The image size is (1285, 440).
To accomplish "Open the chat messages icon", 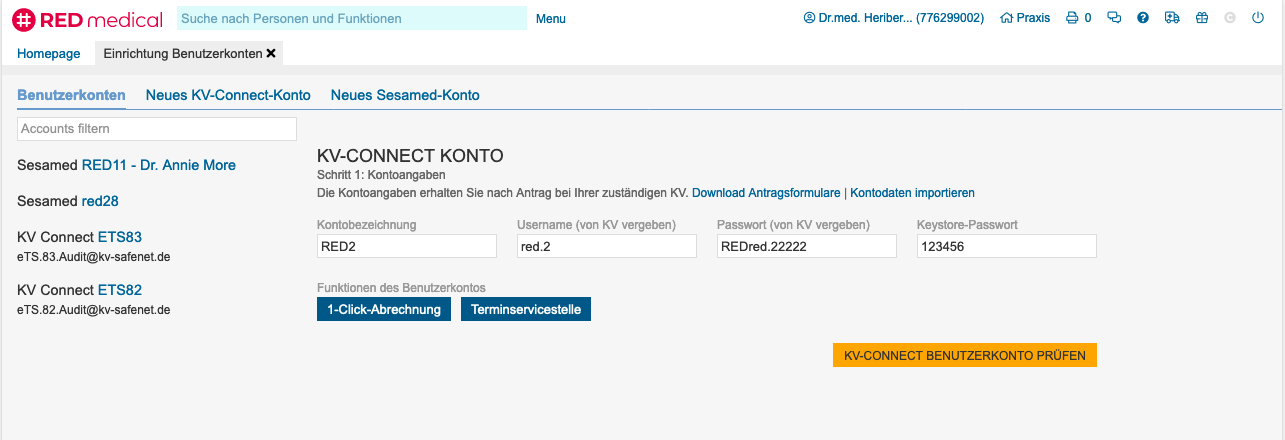I will 1114,18.
